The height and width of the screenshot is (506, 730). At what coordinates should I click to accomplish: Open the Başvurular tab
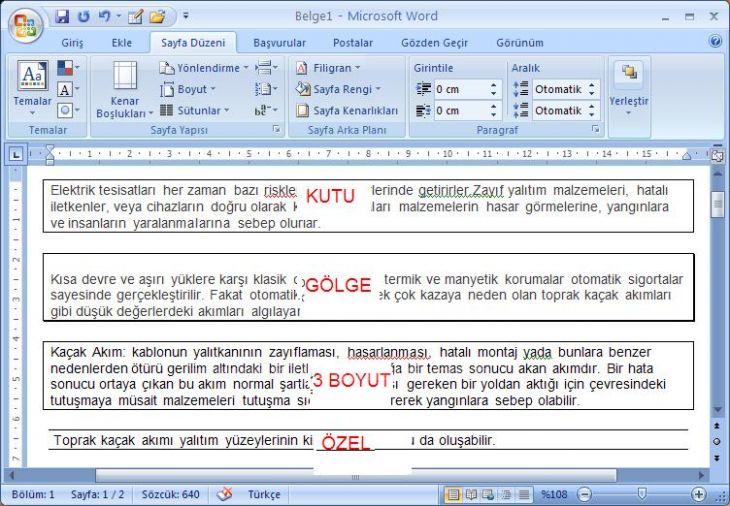279,43
